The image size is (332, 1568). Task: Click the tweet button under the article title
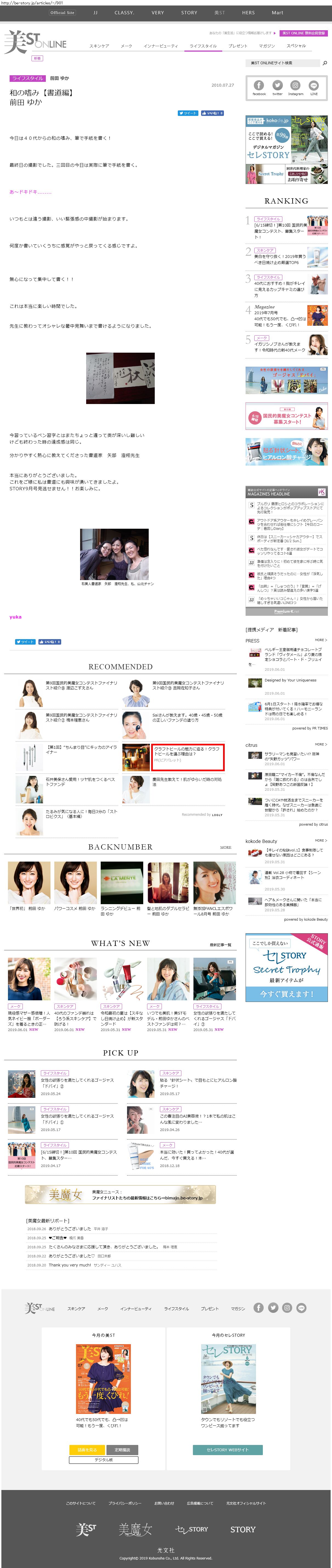[x=188, y=113]
